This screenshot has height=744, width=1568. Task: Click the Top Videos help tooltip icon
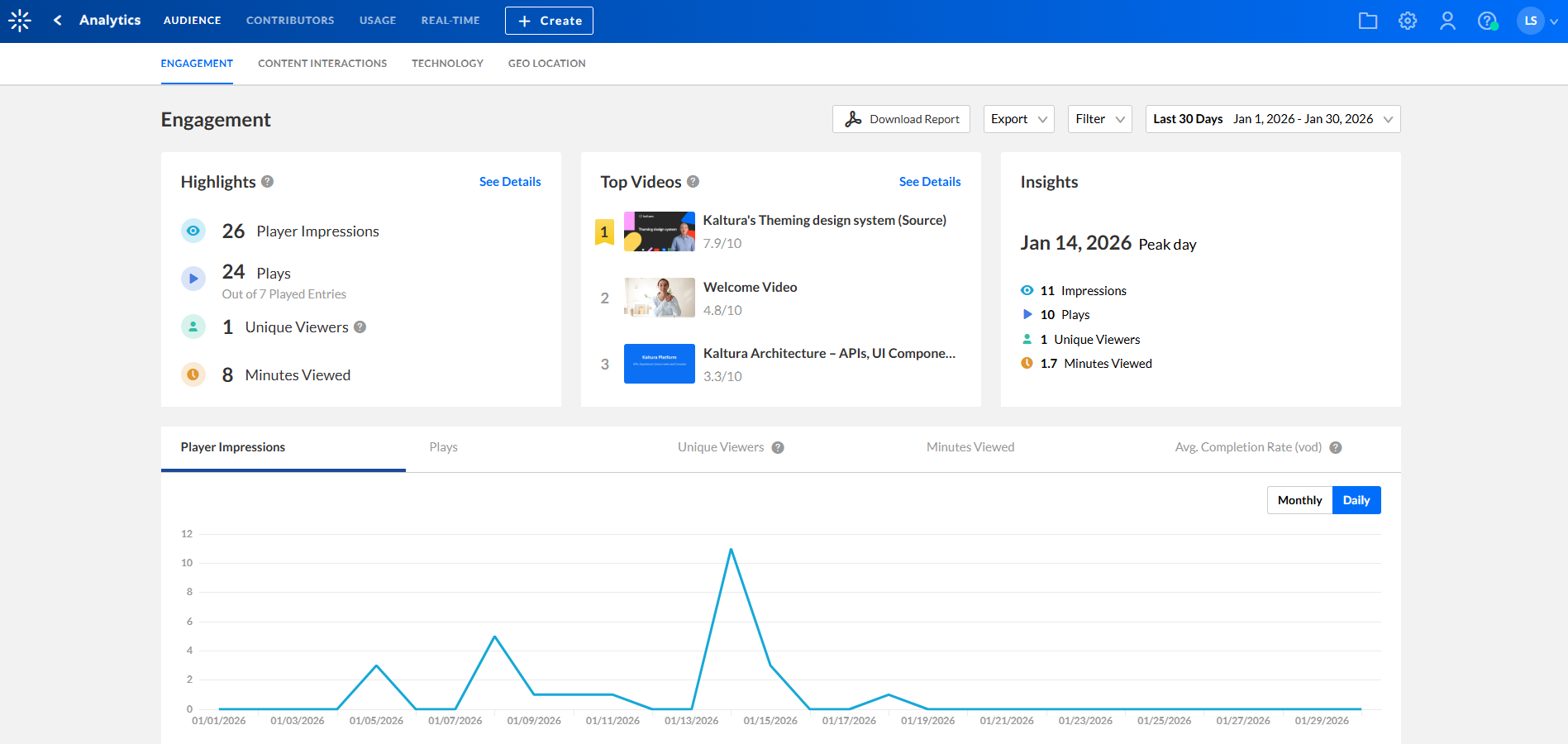pyautogui.click(x=693, y=182)
